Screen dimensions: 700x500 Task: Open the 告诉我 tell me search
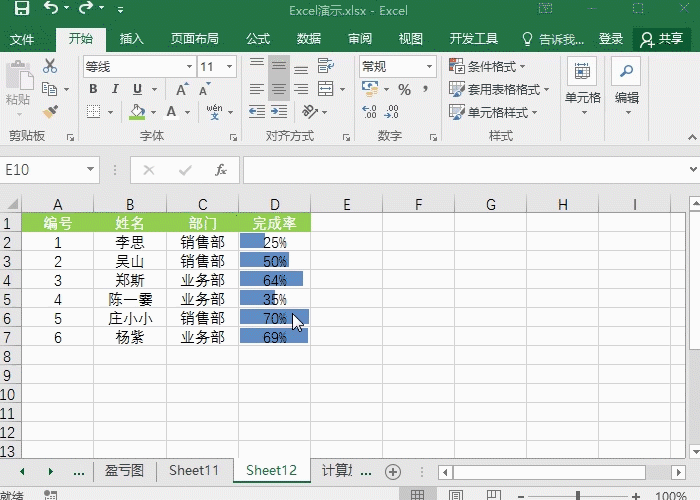[553, 39]
